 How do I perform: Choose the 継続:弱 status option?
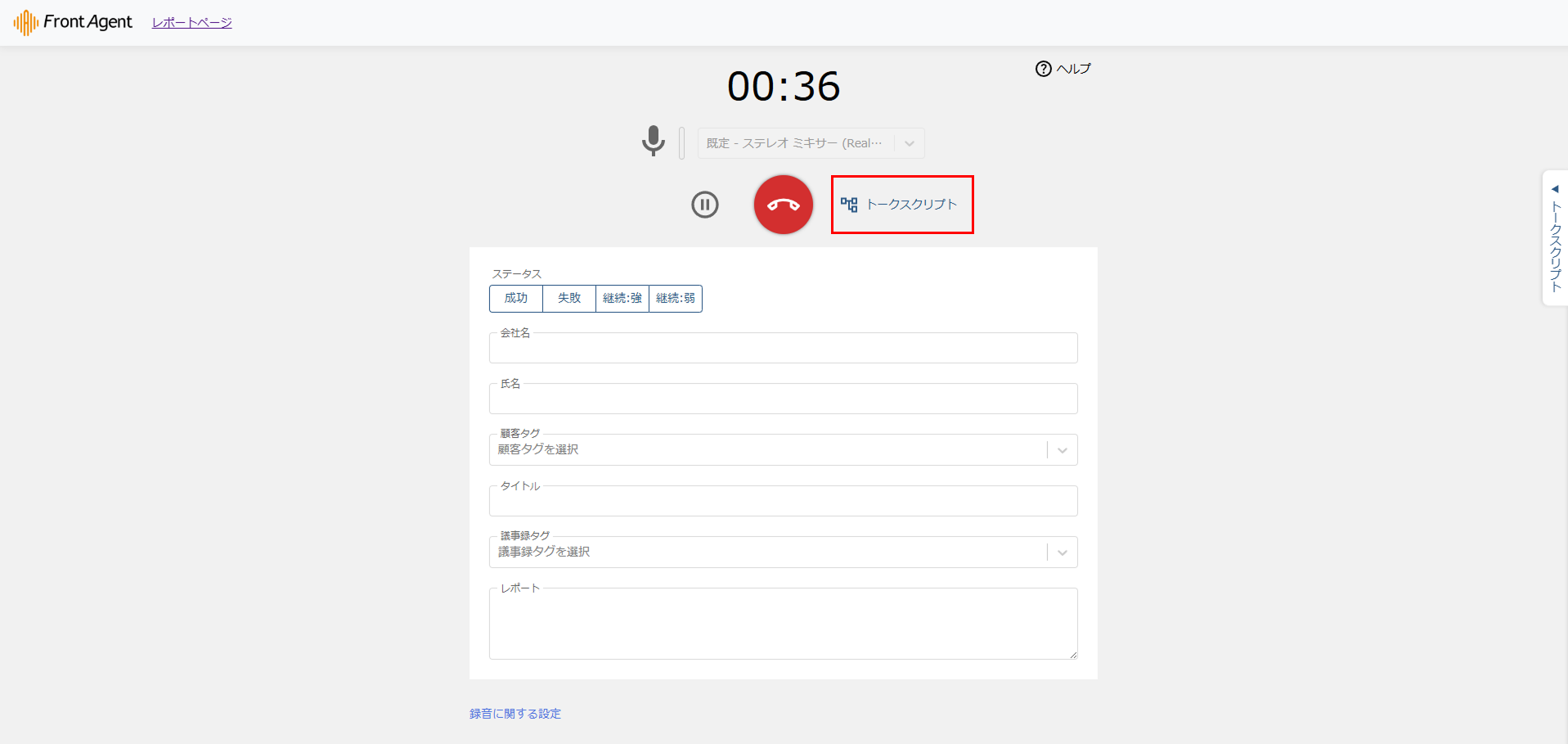click(676, 299)
